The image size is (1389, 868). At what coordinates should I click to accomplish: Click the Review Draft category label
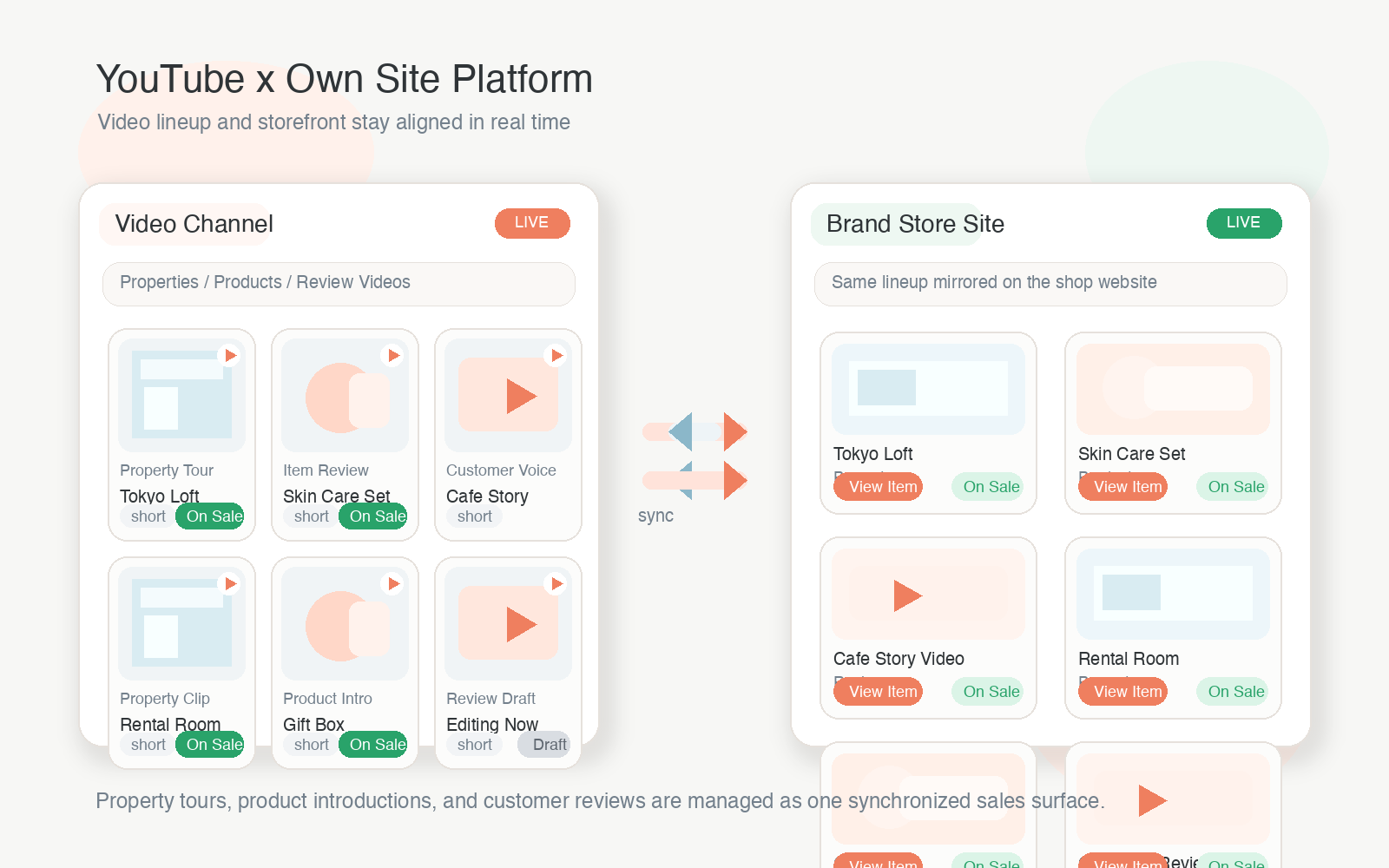point(490,699)
